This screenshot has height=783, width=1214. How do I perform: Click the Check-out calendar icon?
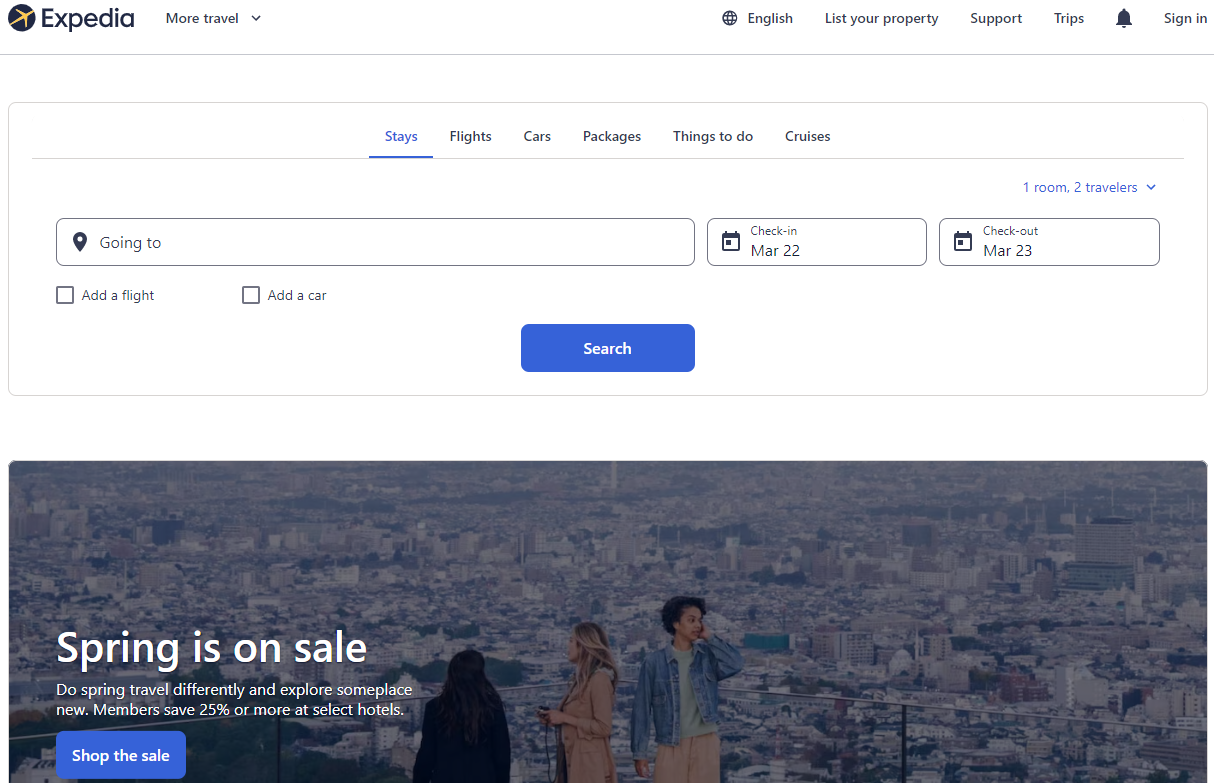(x=963, y=241)
